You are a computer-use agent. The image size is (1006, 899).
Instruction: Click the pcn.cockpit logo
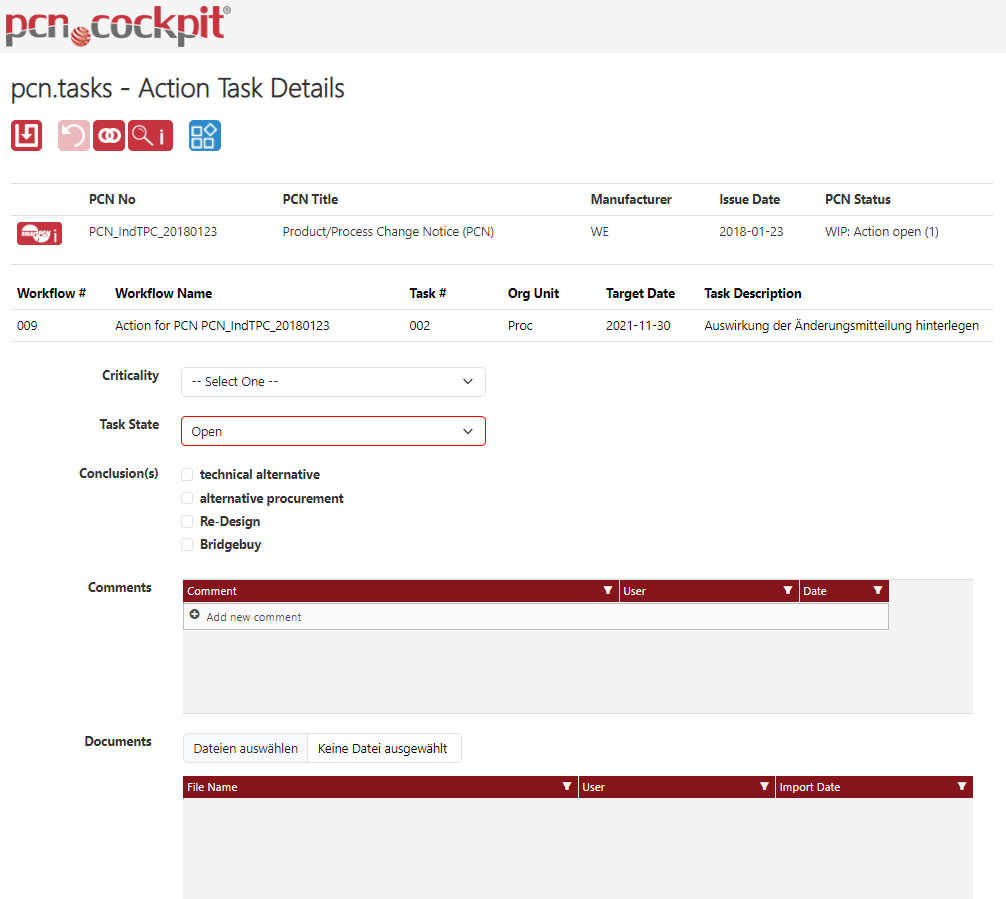pos(117,25)
